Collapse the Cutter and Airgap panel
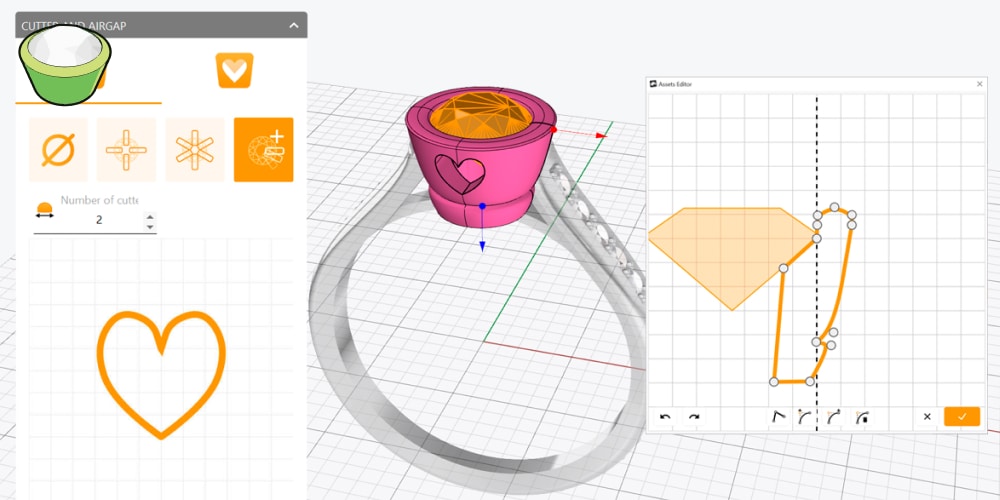This screenshot has width=1000, height=500. tap(293, 25)
